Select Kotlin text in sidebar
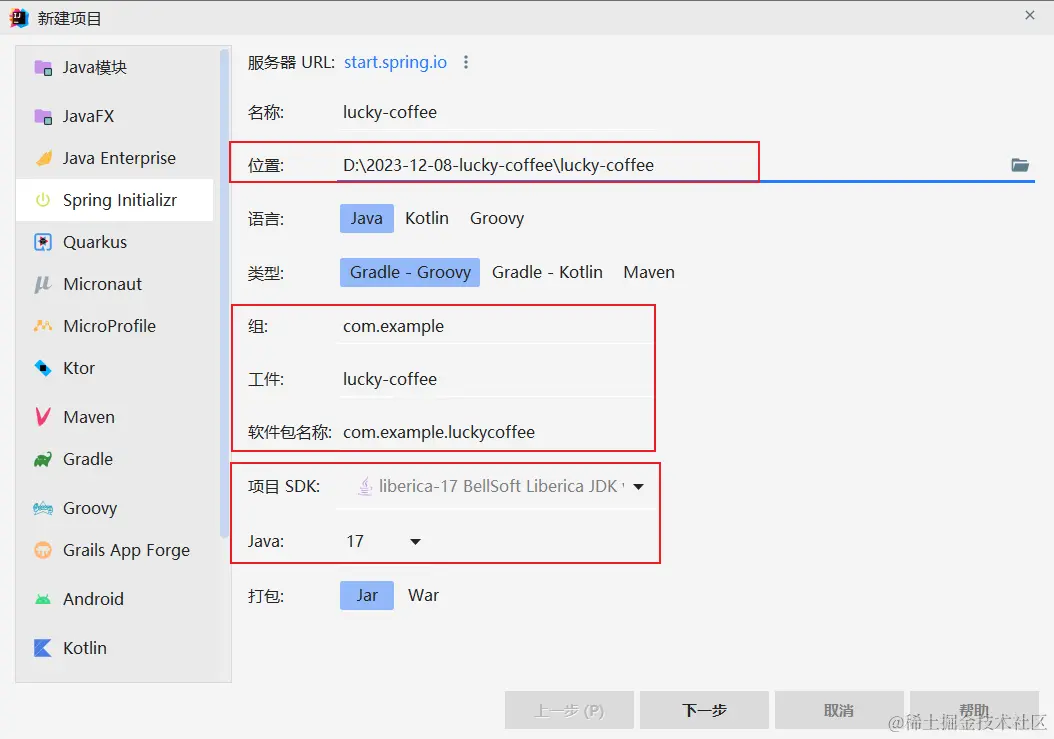 pyautogui.click(x=85, y=648)
